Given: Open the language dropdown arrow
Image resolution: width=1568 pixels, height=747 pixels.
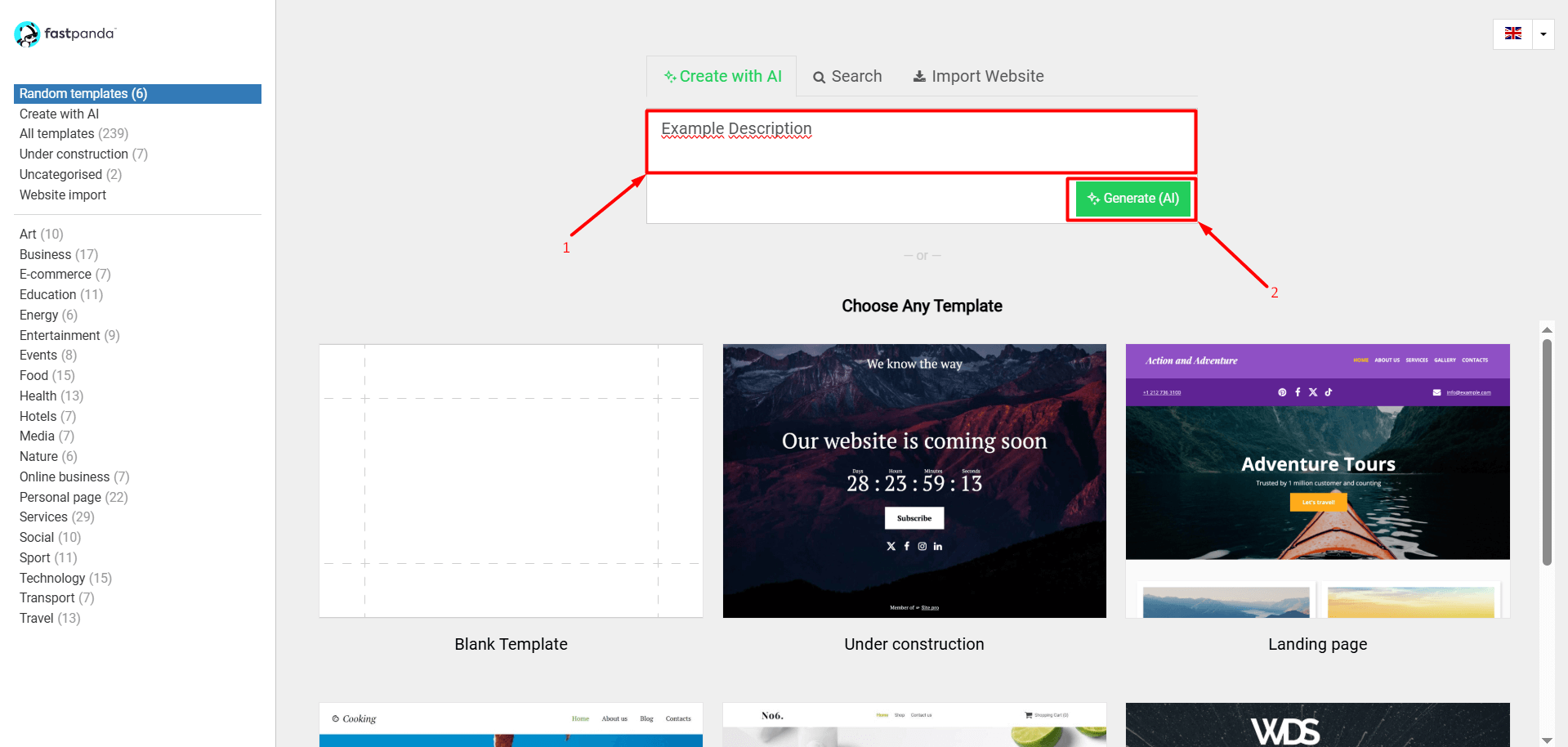Looking at the screenshot, I should [x=1543, y=34].
